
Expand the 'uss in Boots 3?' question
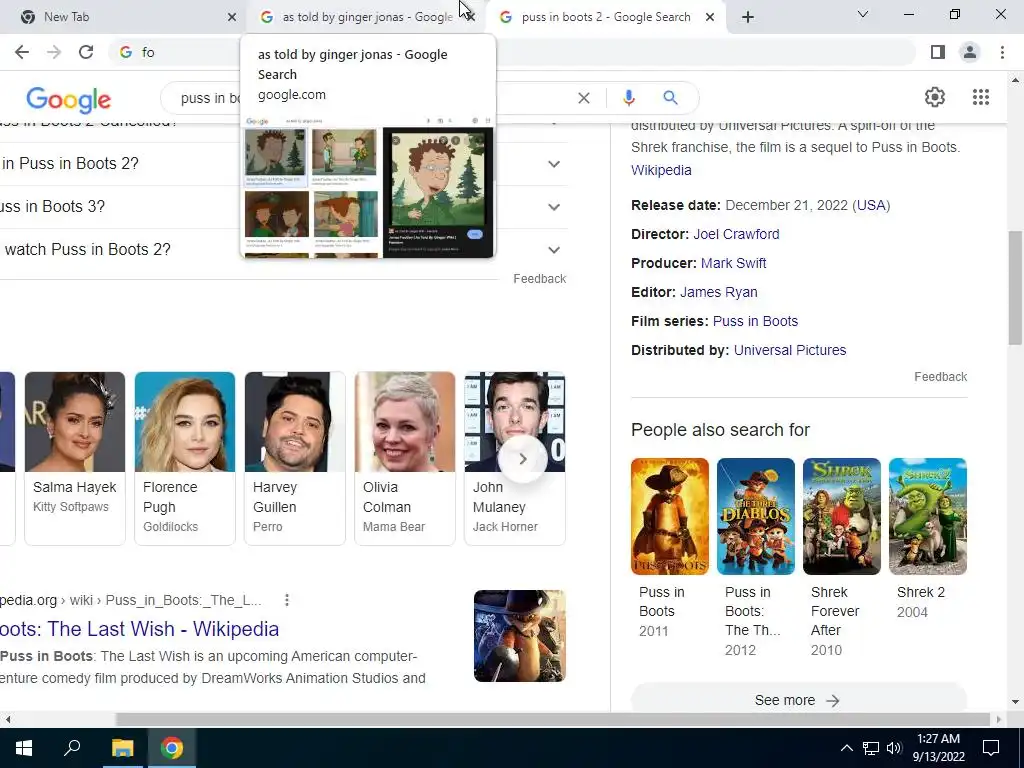pos(282,206)
